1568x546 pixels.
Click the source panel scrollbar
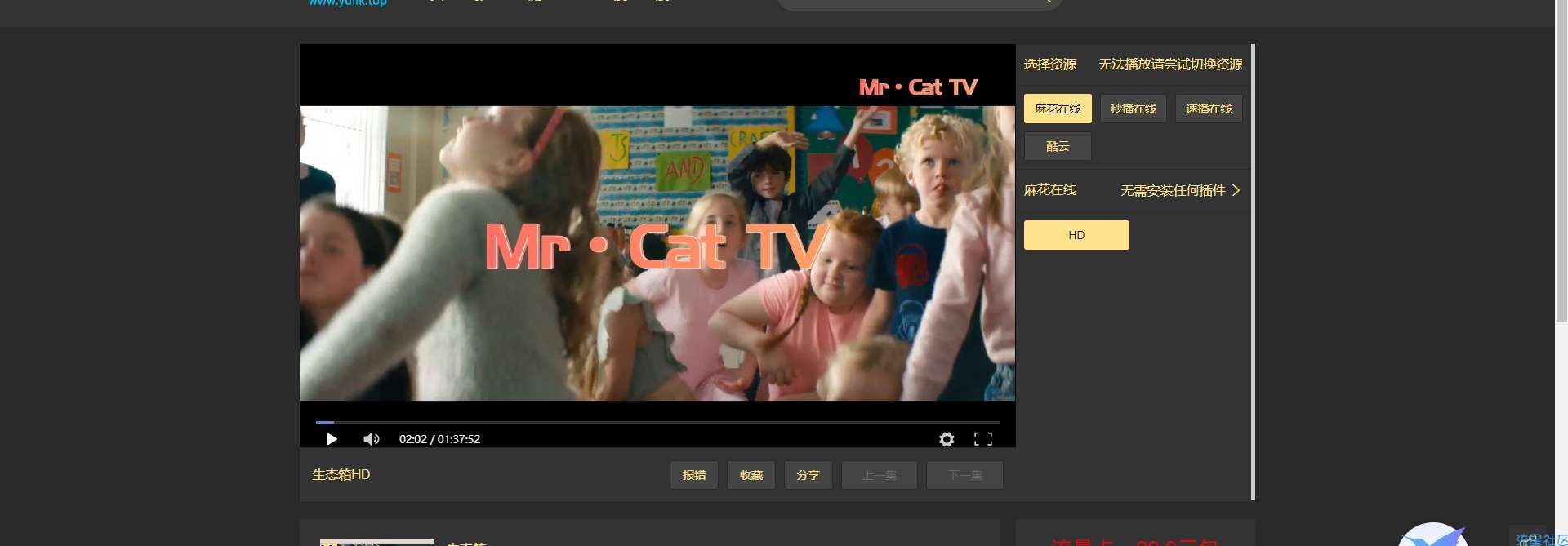[x=1253, y=272]
